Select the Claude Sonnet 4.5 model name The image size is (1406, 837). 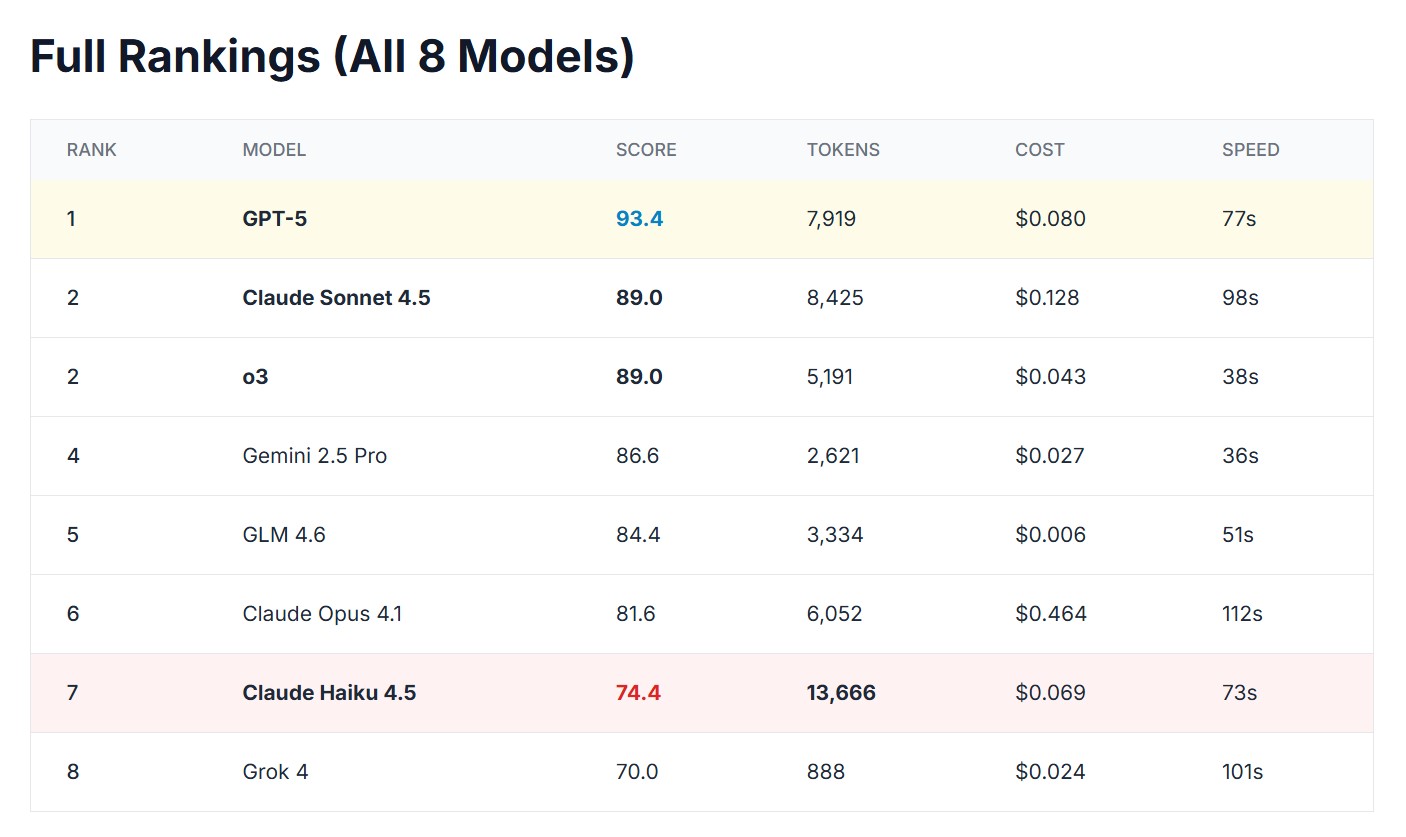click(x=336, y=298)
